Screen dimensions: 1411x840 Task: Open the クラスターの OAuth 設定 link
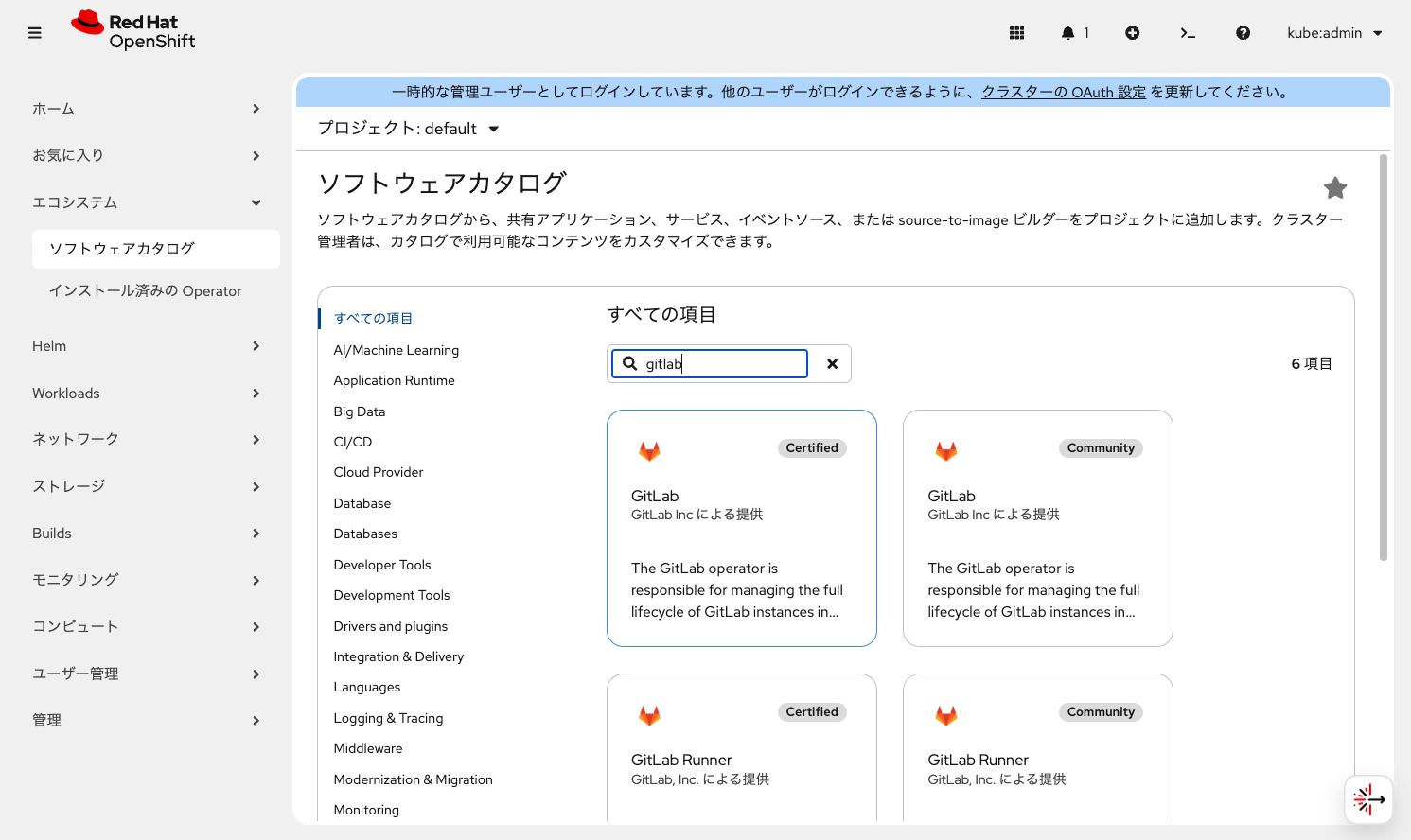1064,92
